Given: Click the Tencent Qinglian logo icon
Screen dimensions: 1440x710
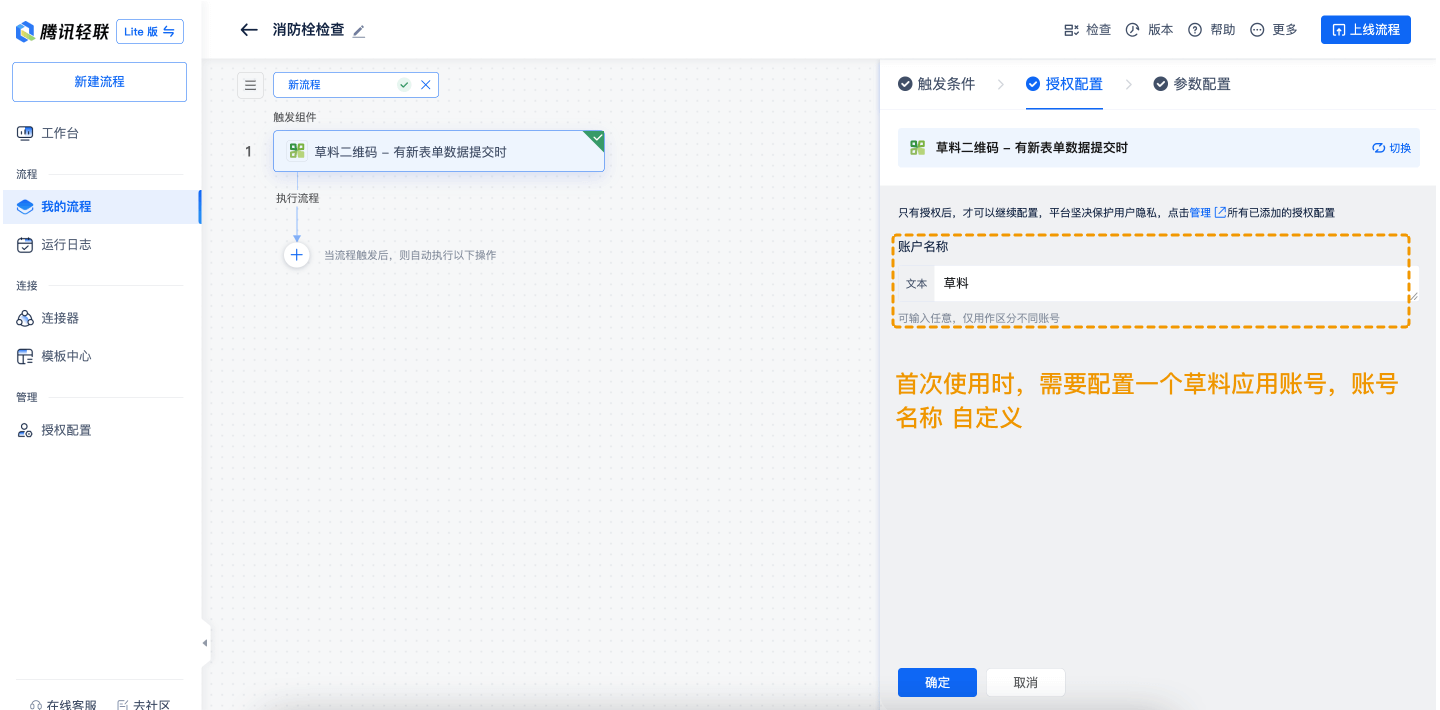Looking at the screenshot, I should point(25,32).
